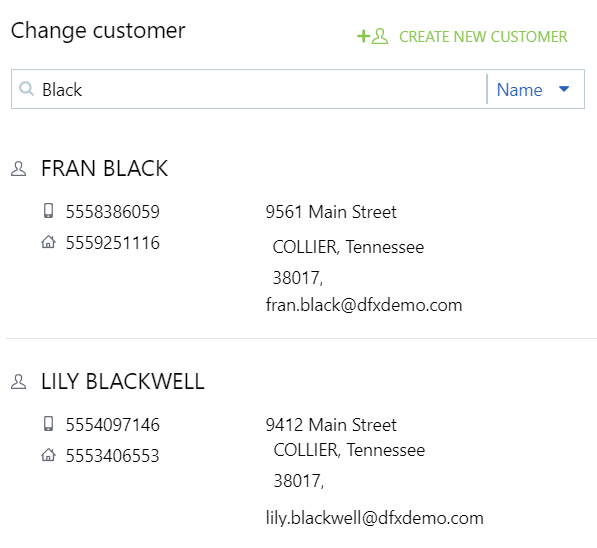Screen dimensions: 597x548
Task: Click the add-customer plus person icon
Action: click(372, 37)
